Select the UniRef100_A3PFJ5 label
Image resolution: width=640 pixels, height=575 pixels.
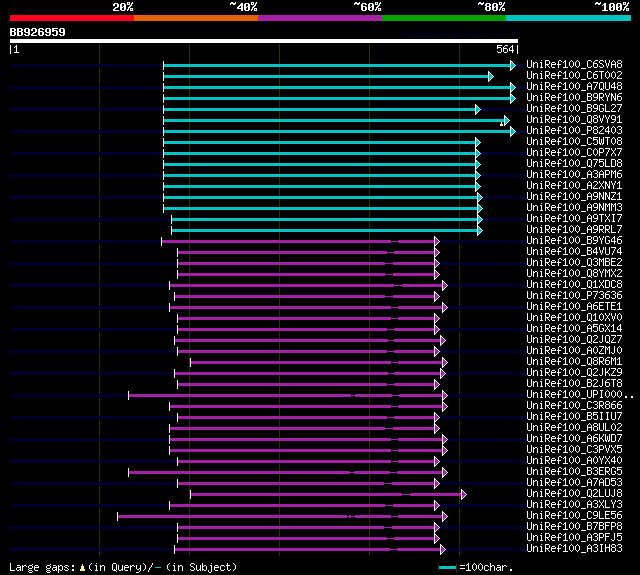pyautogui.click(x=574, y=538)
